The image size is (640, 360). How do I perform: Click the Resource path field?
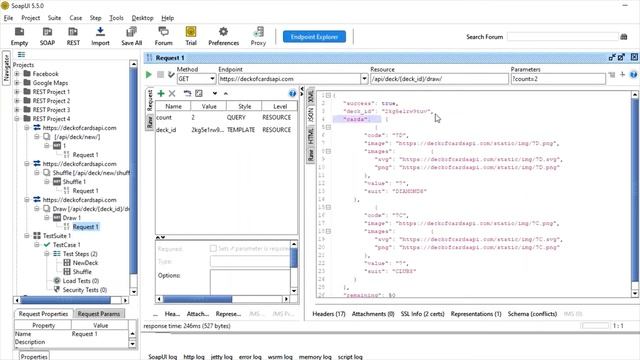[x=439, y=79]
